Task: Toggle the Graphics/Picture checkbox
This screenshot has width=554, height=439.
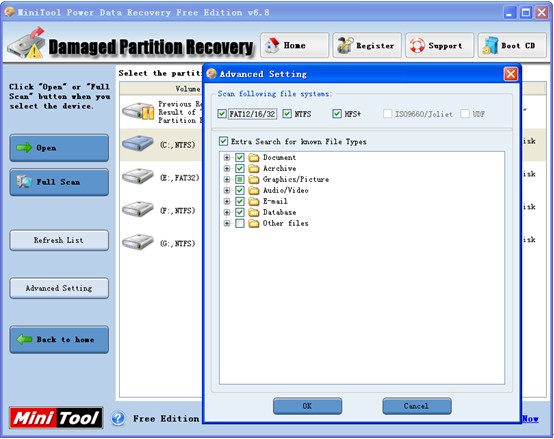Action: pyautogui.click(x=240, y=179)
